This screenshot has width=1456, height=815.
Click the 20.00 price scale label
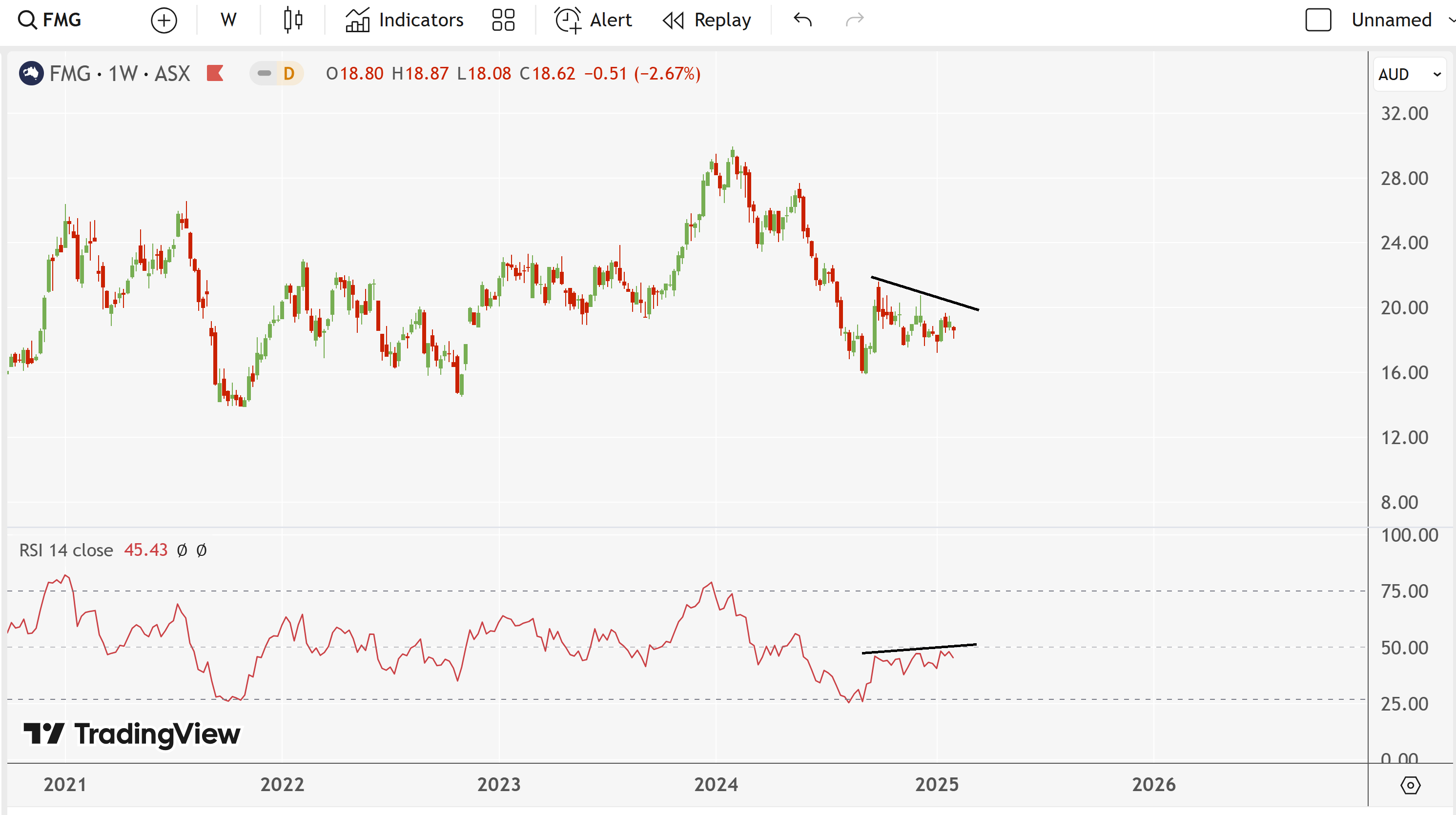1405,308
